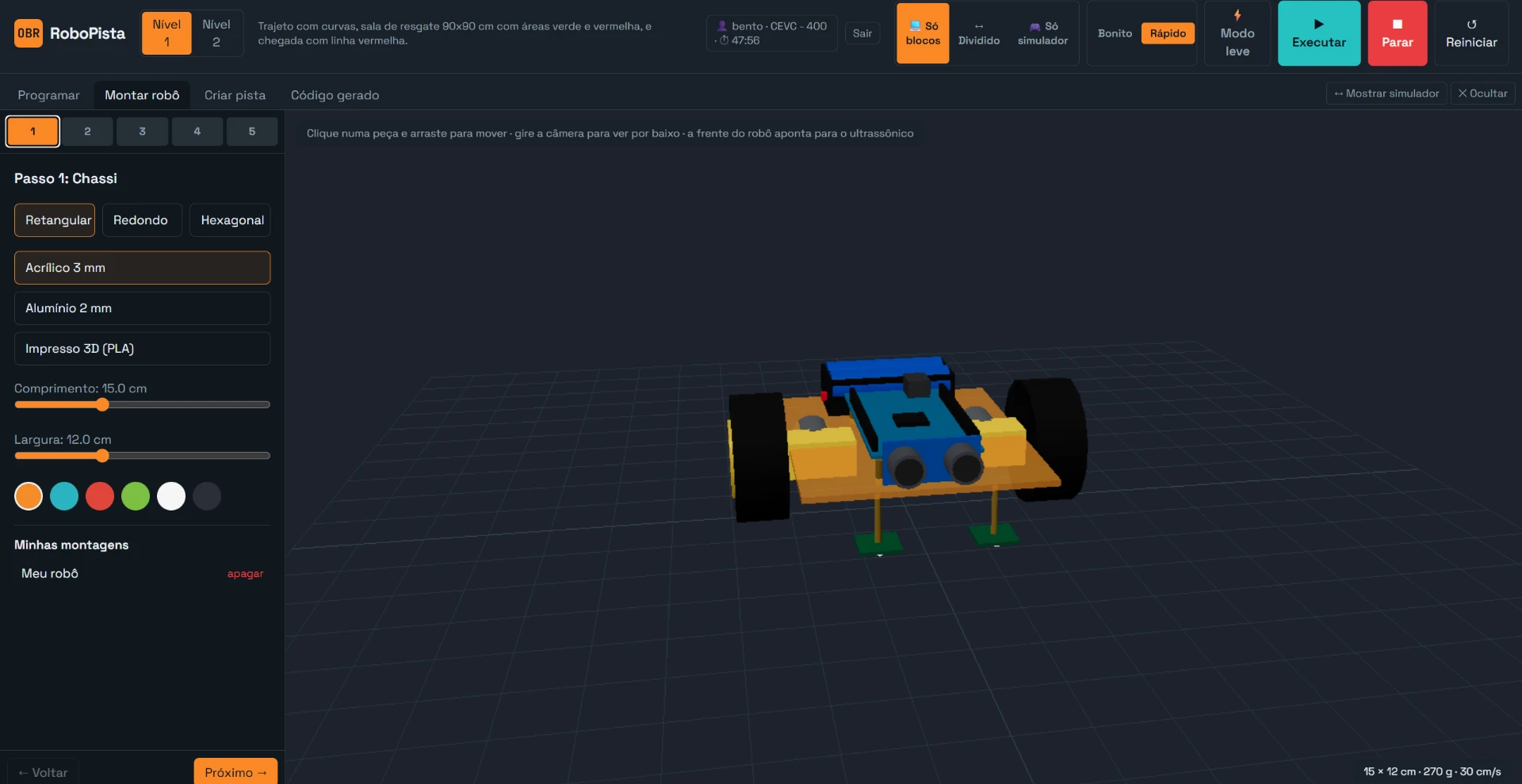This screenshot has width=1522, height=784.
Task: Select Acrílico 3 mm material
Action: [142, 268]
